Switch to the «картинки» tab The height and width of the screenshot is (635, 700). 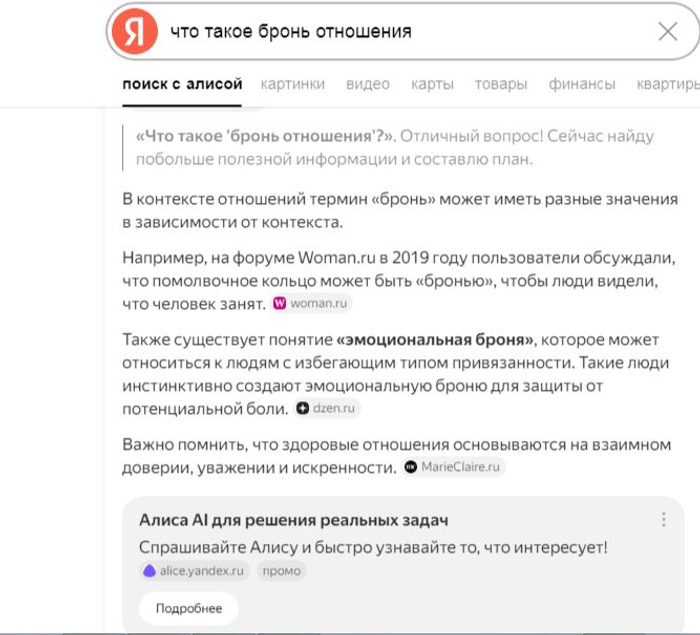click(292, 84)
